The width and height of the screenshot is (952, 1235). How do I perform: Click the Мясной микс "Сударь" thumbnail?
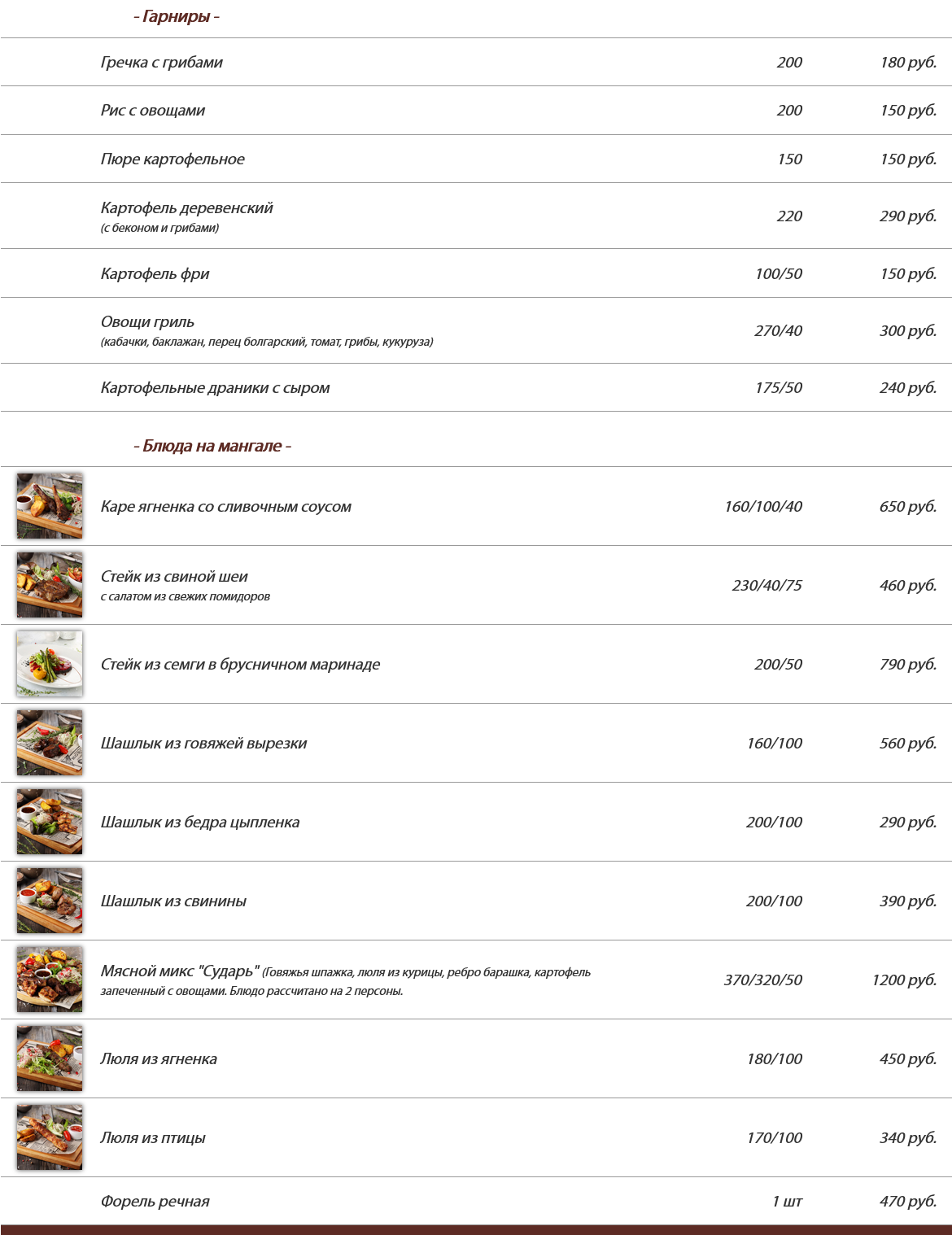[50, 980]
